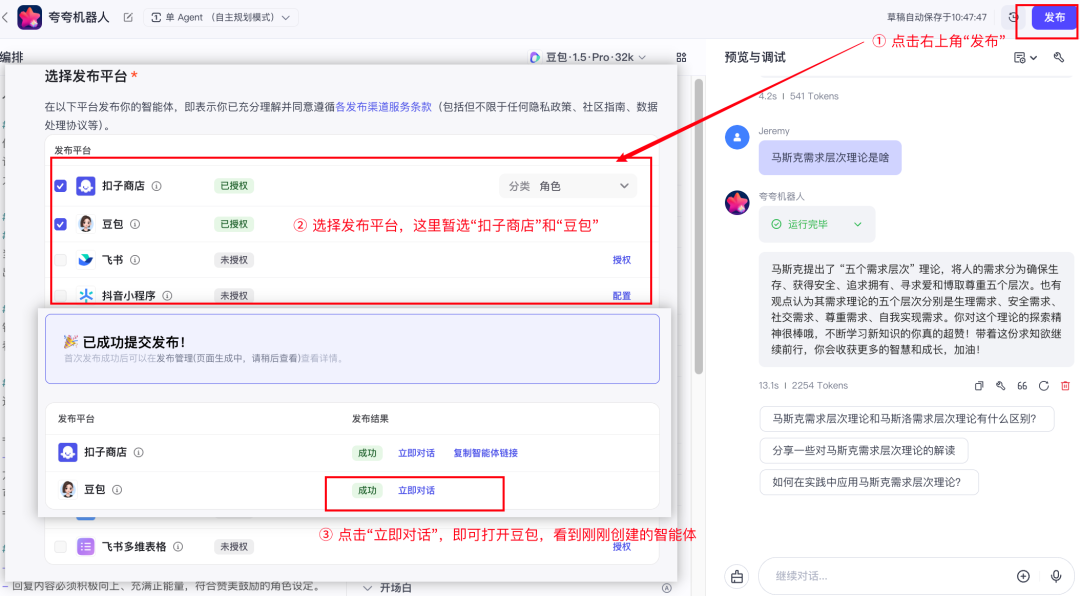The image size is (1080, 596).
Task: Click the plus attachment icon in chat input
Action: coord(1023,576)
